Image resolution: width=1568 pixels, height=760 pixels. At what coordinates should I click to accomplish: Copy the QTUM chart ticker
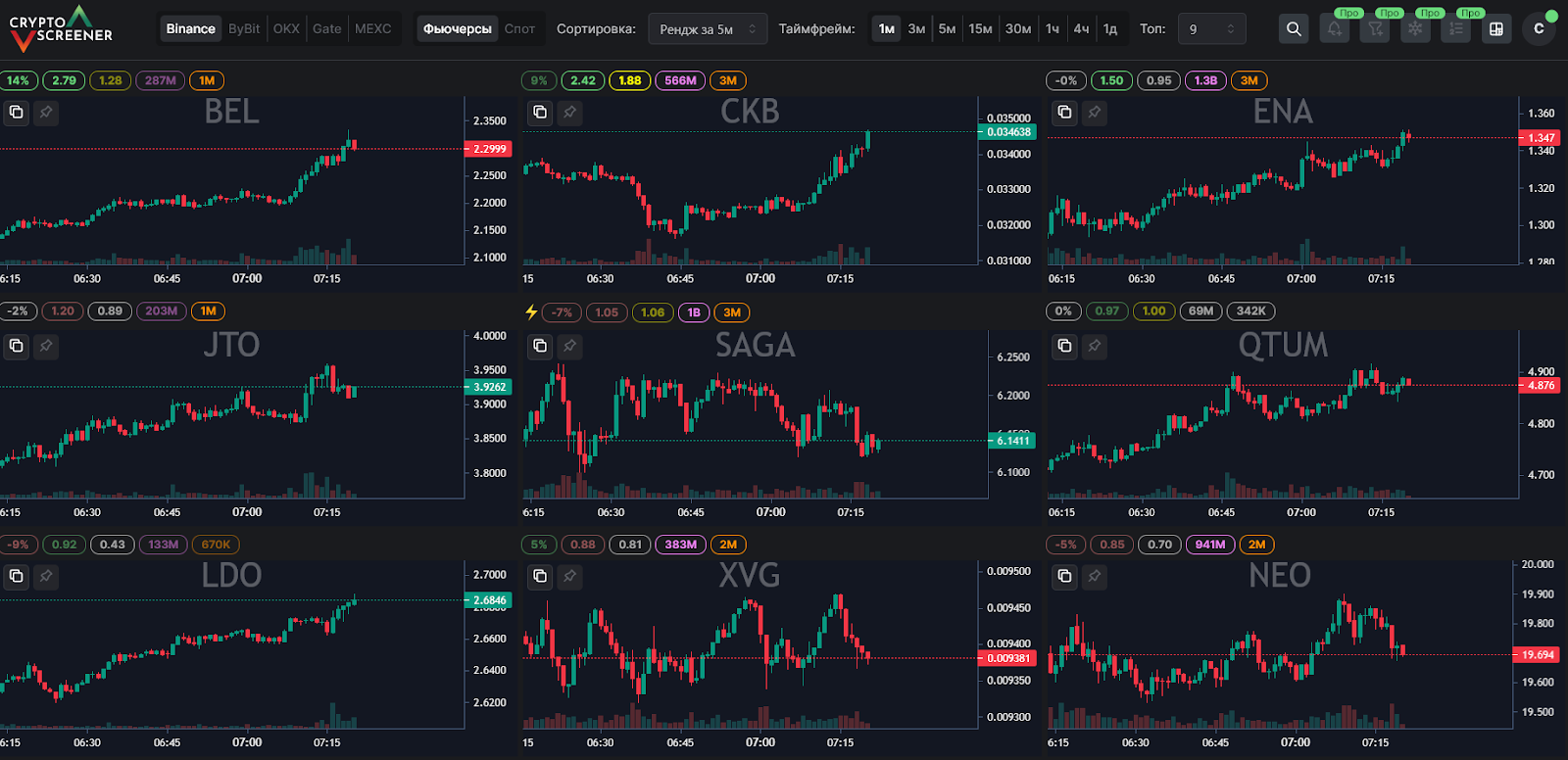[1065, 345]
